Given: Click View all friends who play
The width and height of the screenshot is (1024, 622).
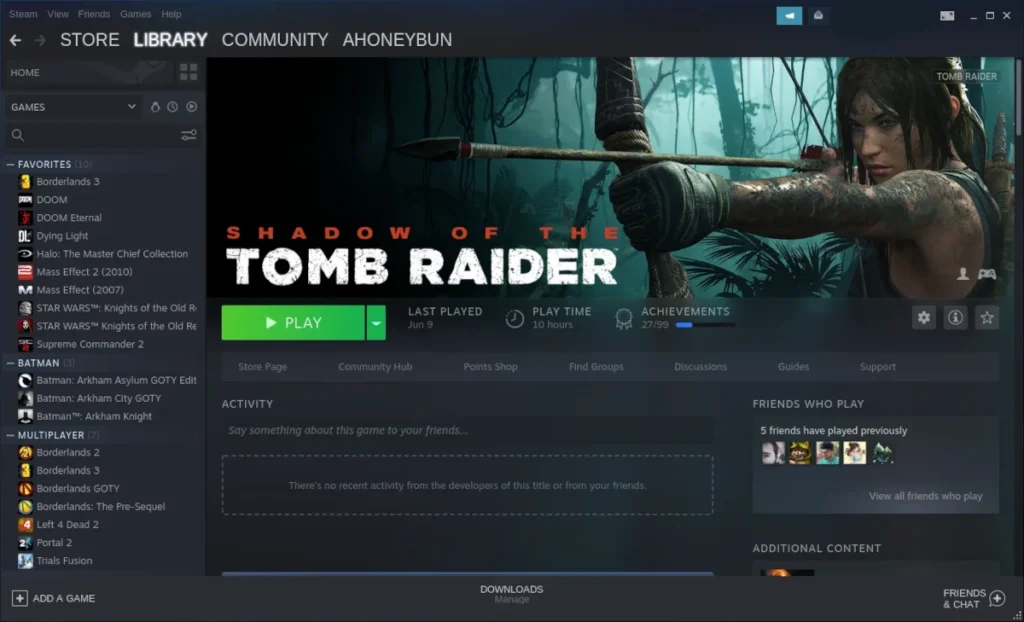Looking at the screenshot, I should [925, 497].
